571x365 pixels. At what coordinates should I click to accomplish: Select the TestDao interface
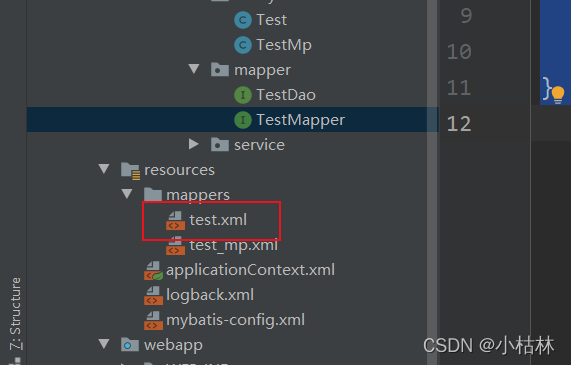286,95
